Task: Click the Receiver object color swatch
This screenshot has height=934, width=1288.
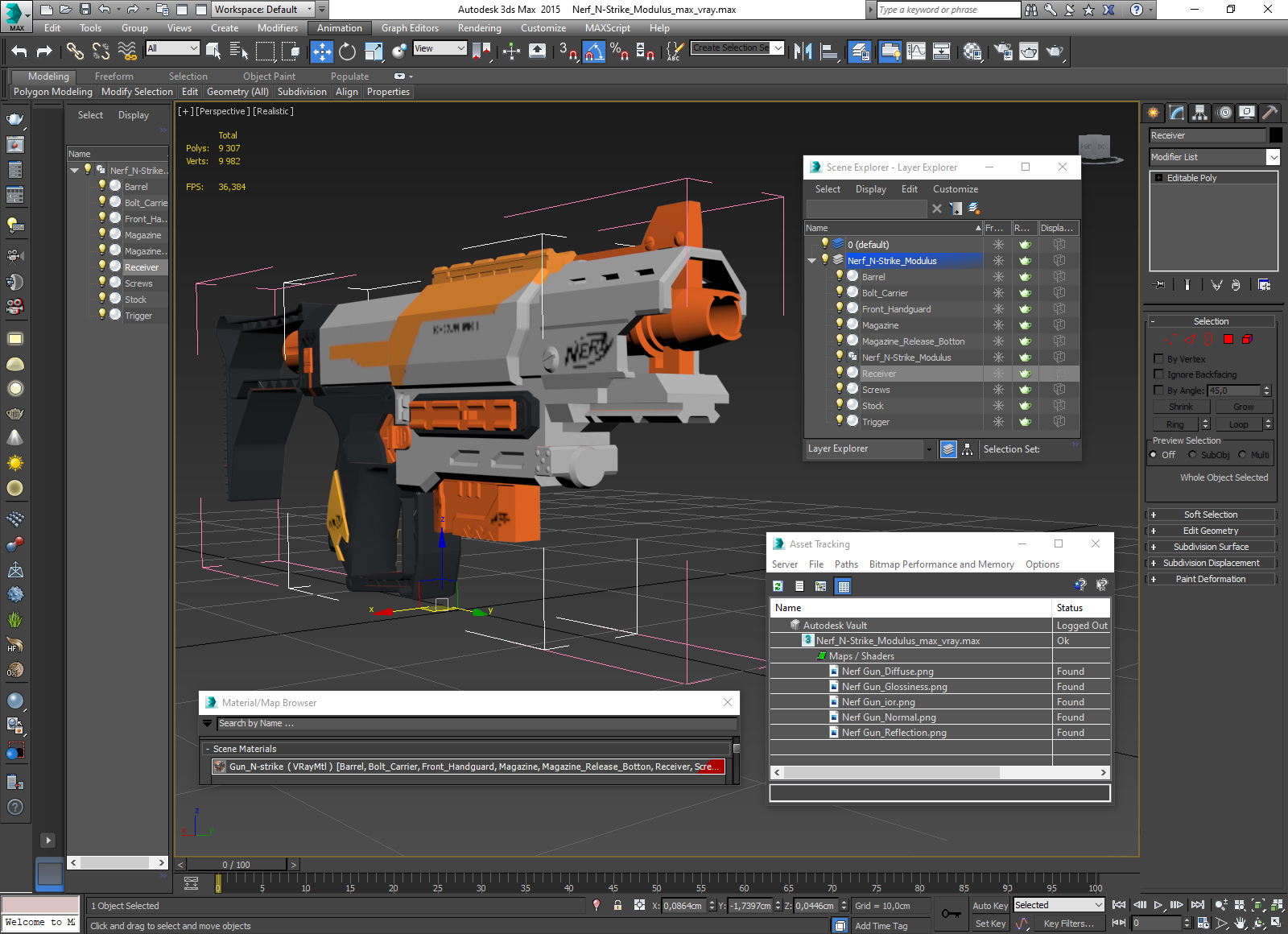Action: coord(1275,135)
